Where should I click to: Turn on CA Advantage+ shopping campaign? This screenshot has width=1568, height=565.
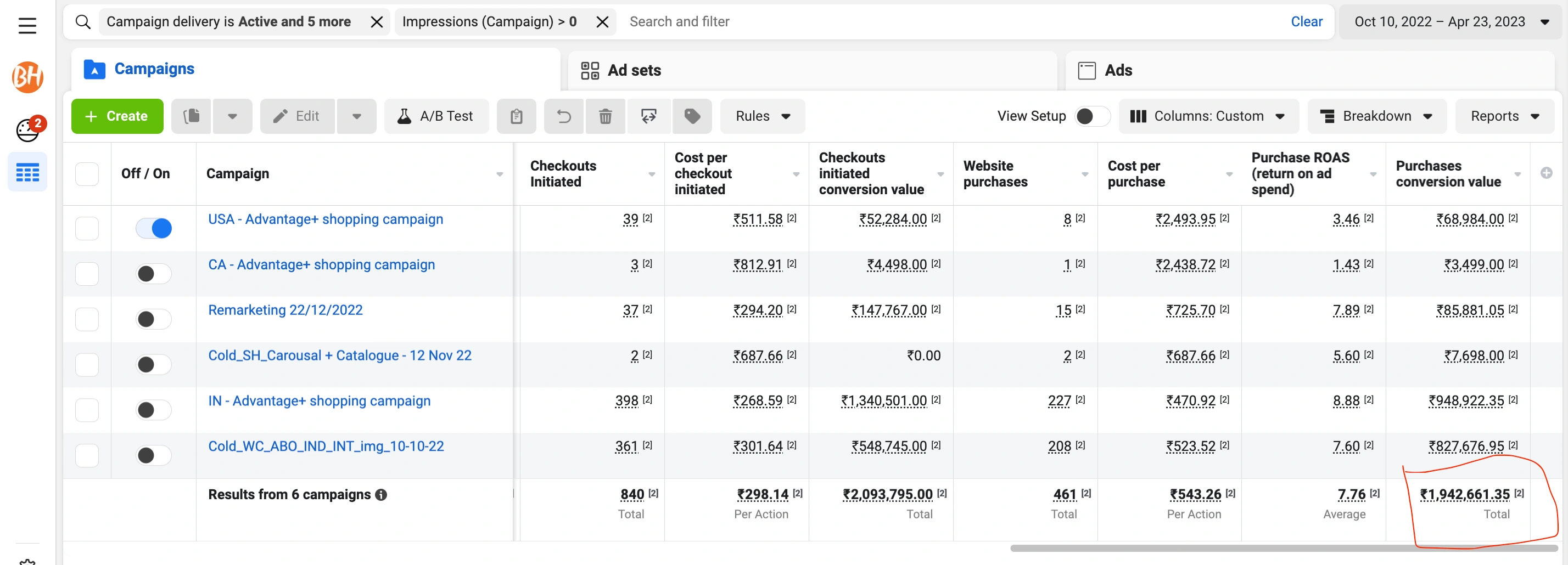click(154, 274)
